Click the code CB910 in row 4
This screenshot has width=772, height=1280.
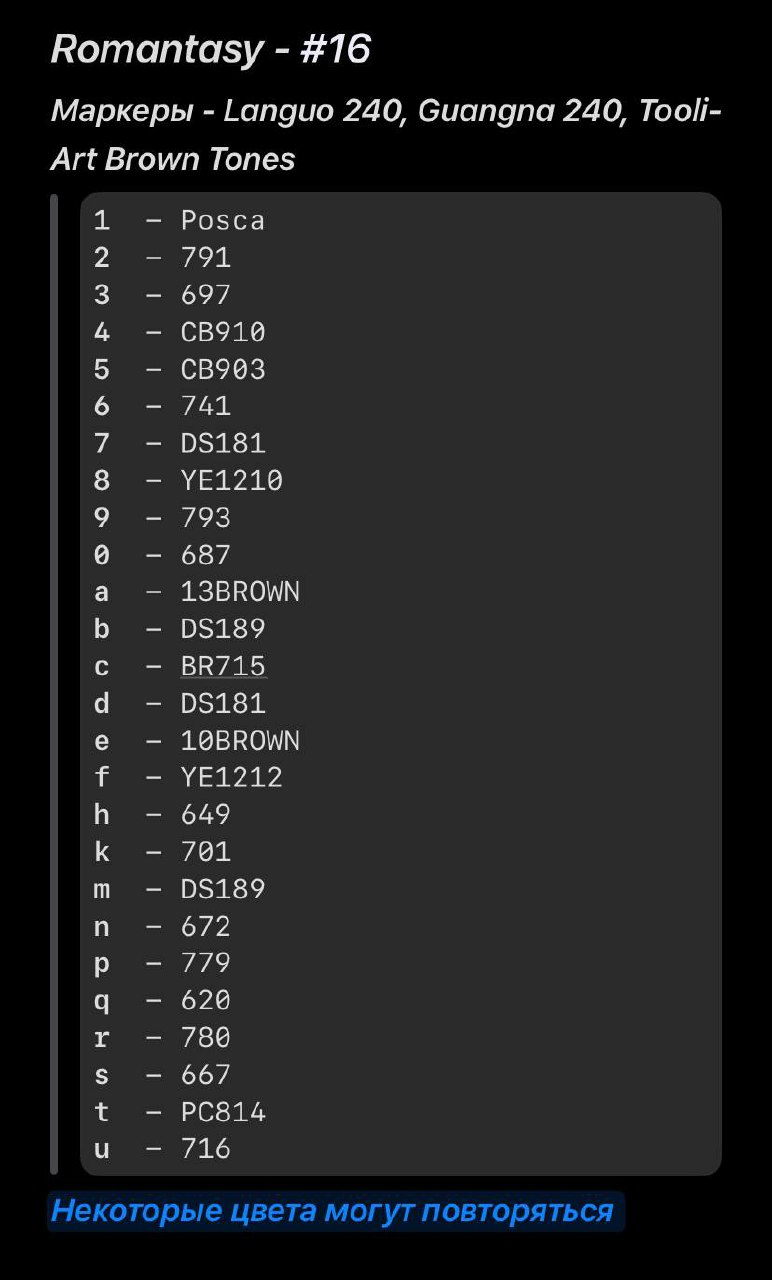(223, 332)
